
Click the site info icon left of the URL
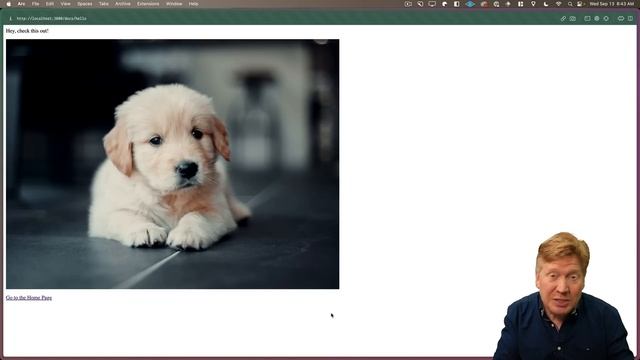click(11, 18)
